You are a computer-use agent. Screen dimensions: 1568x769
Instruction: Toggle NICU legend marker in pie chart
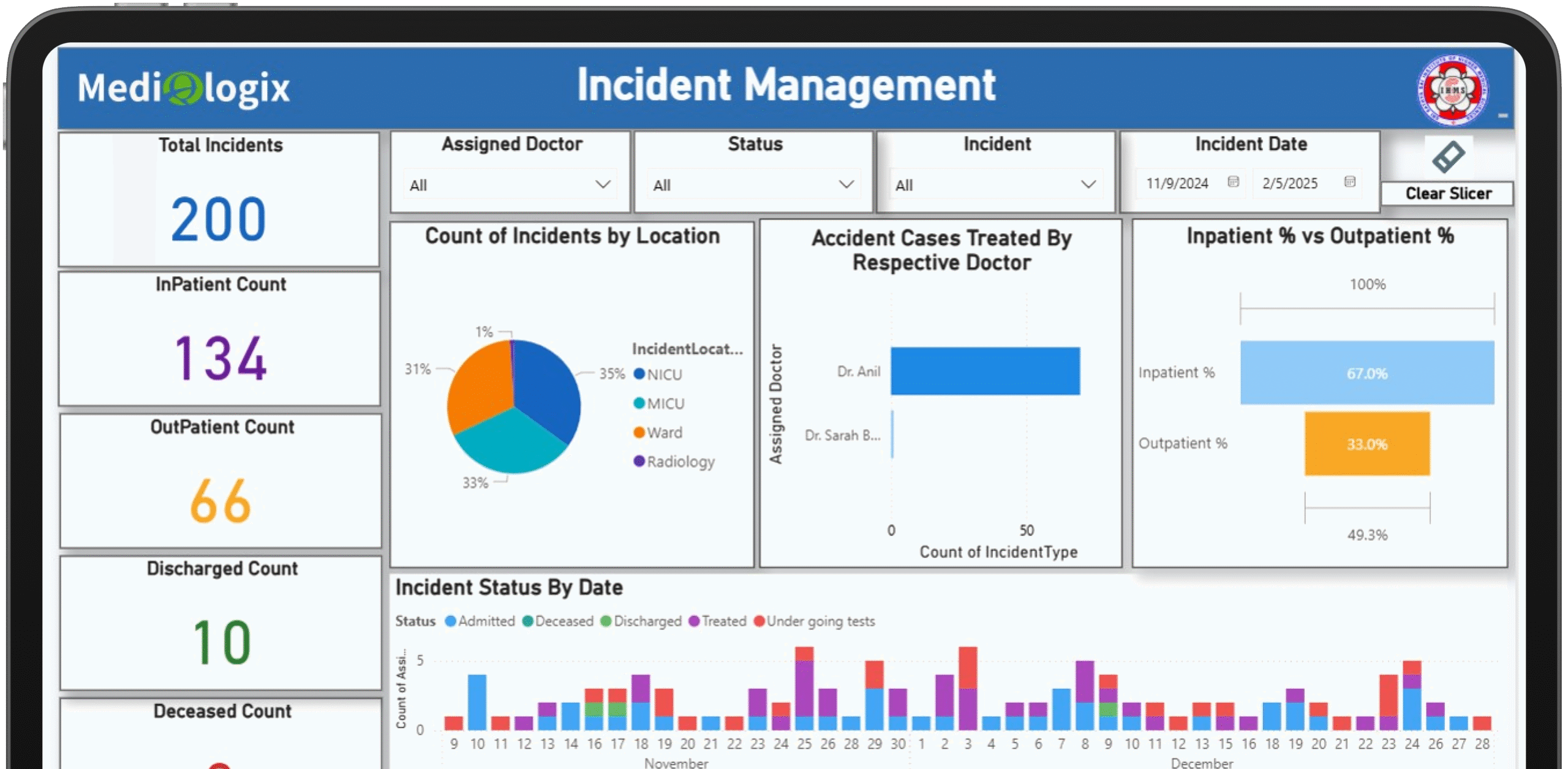pos(639,374)
